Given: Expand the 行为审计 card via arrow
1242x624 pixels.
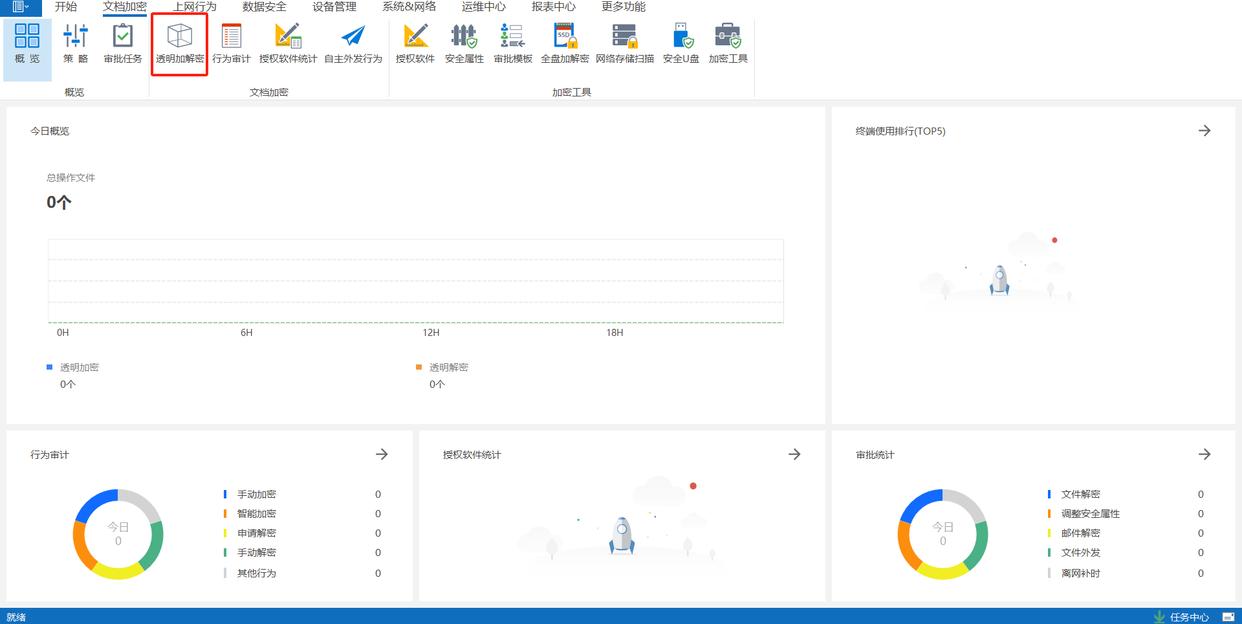Looking at the screenshot, I should click(x=381, y=454).
